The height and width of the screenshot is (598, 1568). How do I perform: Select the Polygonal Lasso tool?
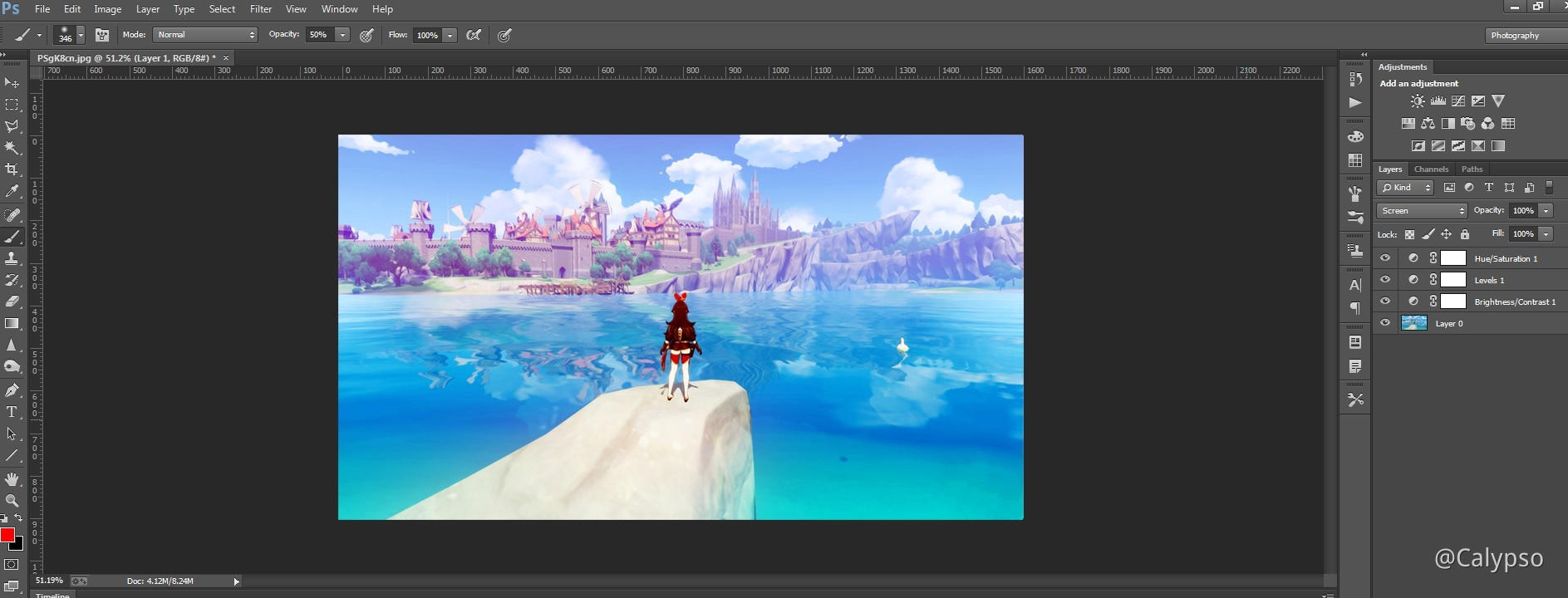[12, 126]
